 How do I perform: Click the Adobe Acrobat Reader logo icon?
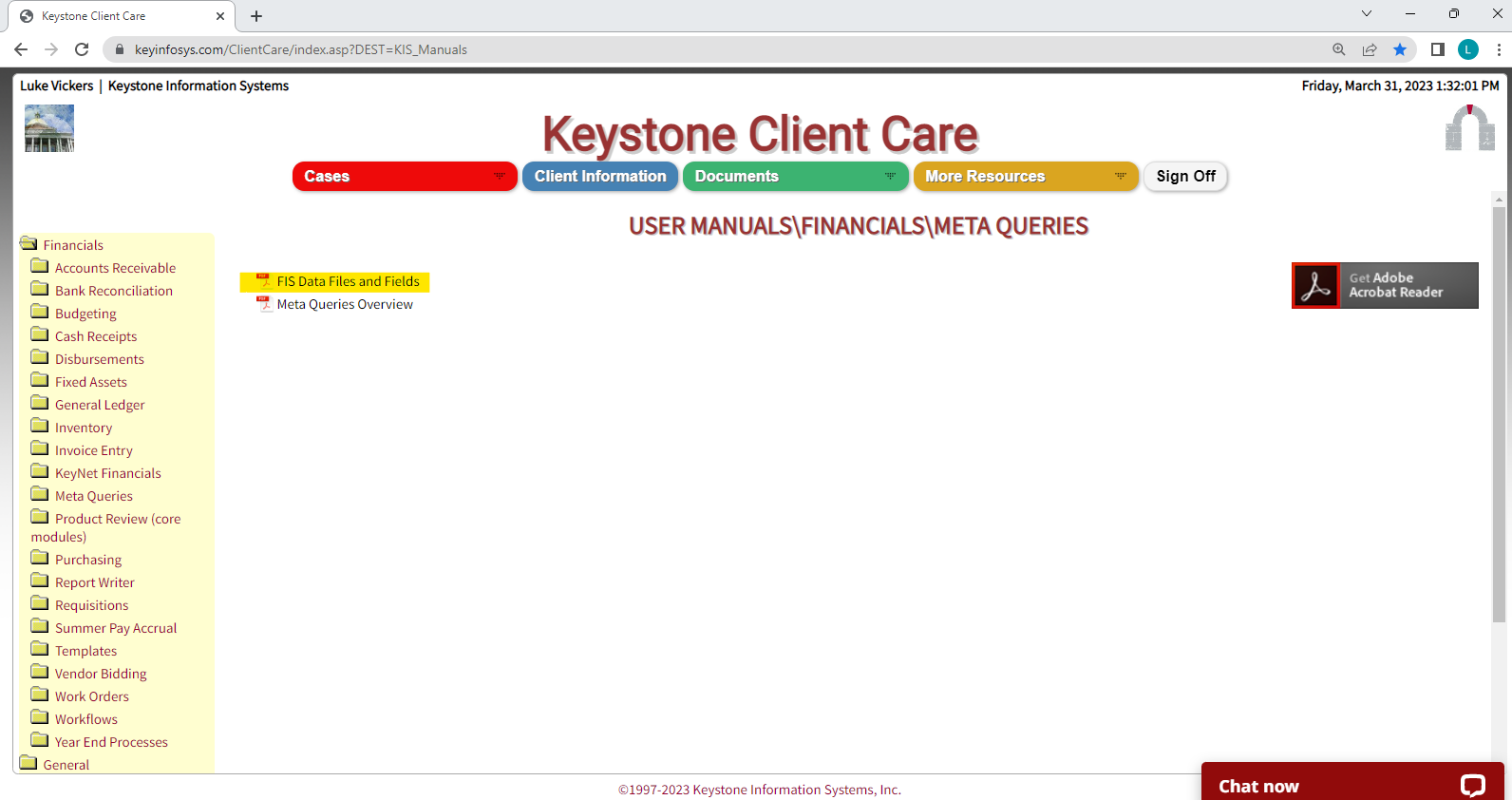(x=1315, y=285)
